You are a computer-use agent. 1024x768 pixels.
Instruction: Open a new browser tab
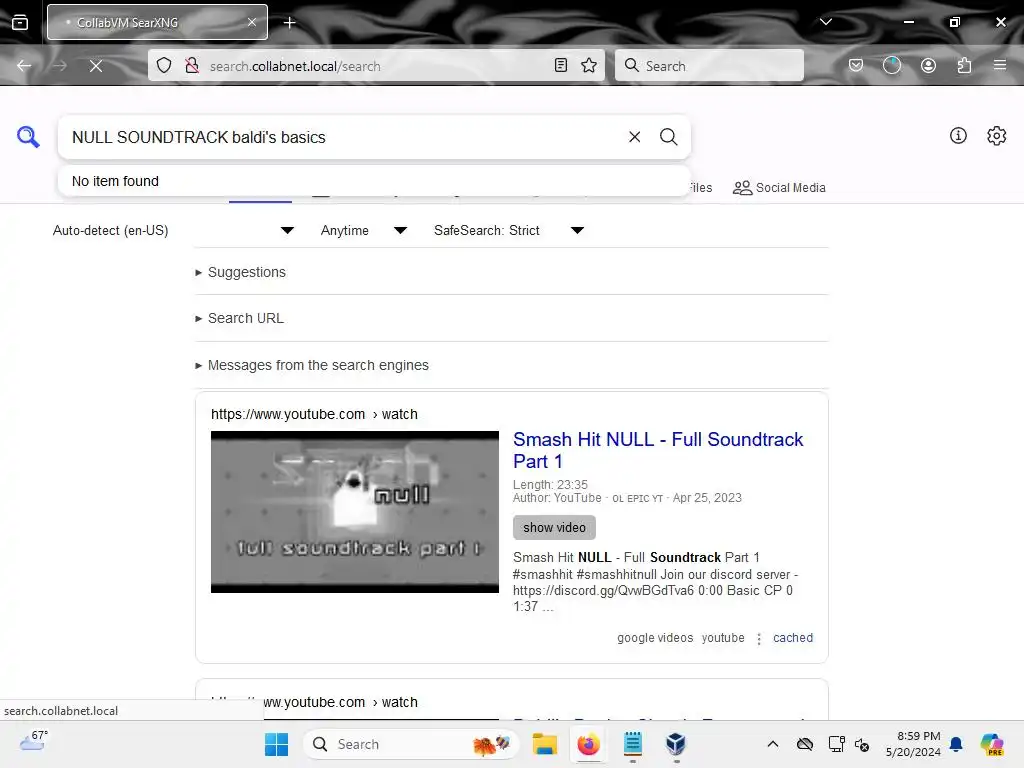pos(289,23)
